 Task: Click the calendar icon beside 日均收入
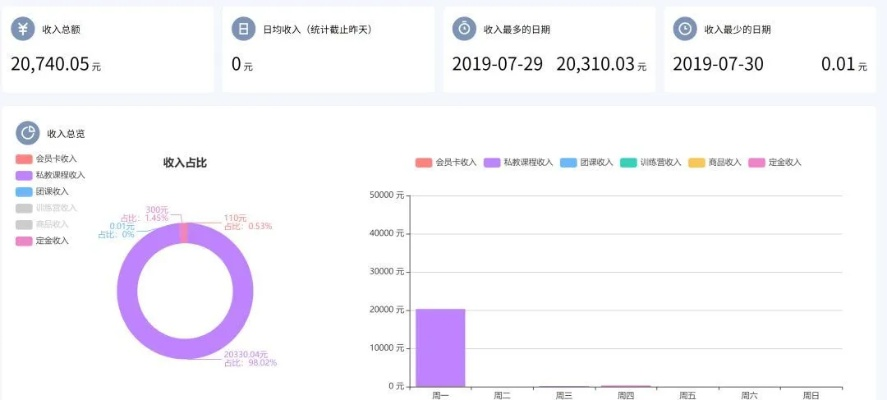[x=243, y=29]
